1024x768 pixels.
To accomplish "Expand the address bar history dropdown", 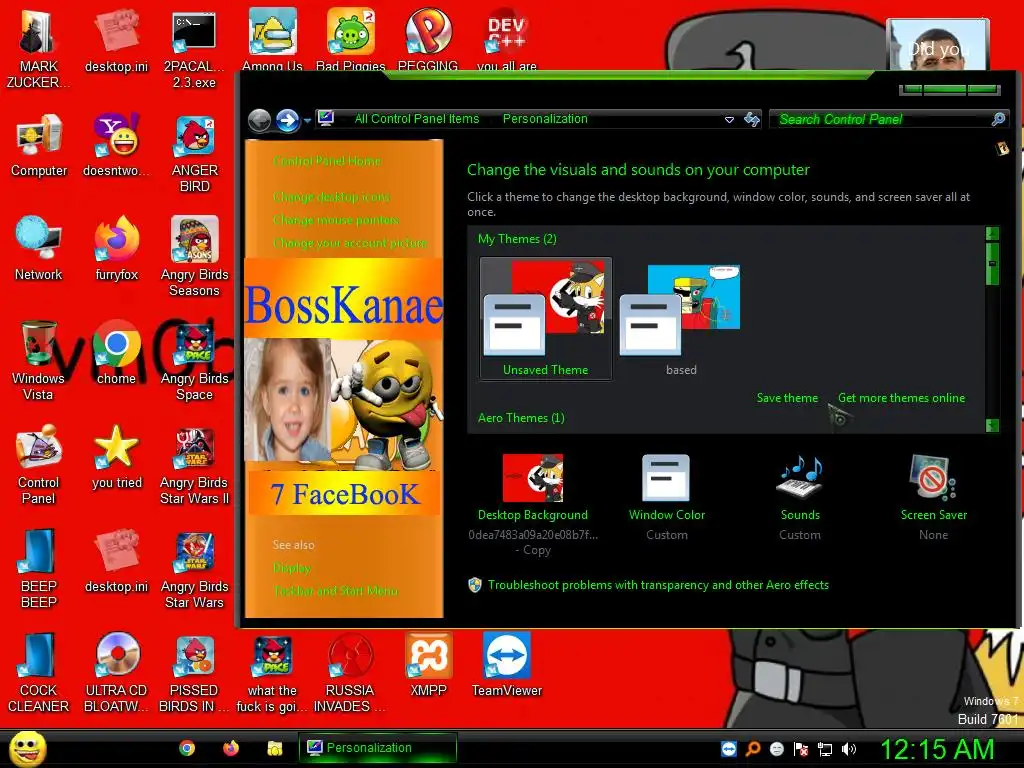I will pyautogui.click(x=729, y=120).
